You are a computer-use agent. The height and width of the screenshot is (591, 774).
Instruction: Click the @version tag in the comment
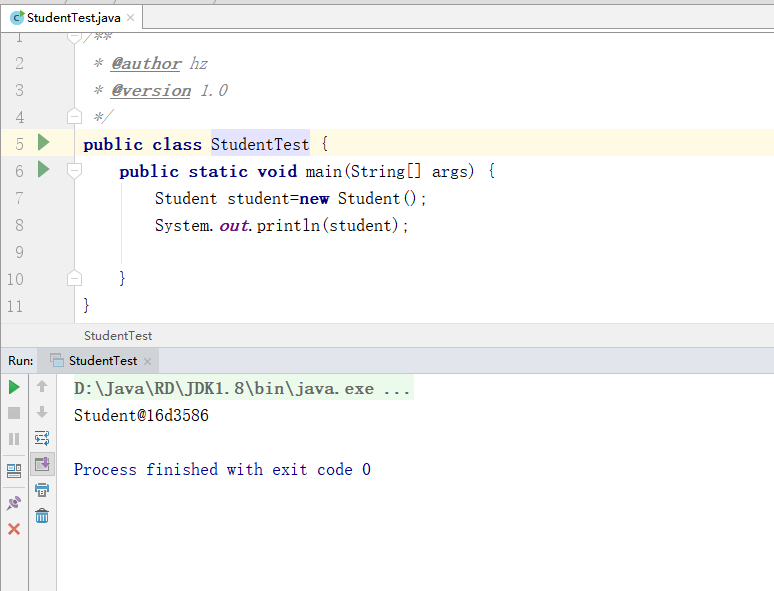click(151, 91)
